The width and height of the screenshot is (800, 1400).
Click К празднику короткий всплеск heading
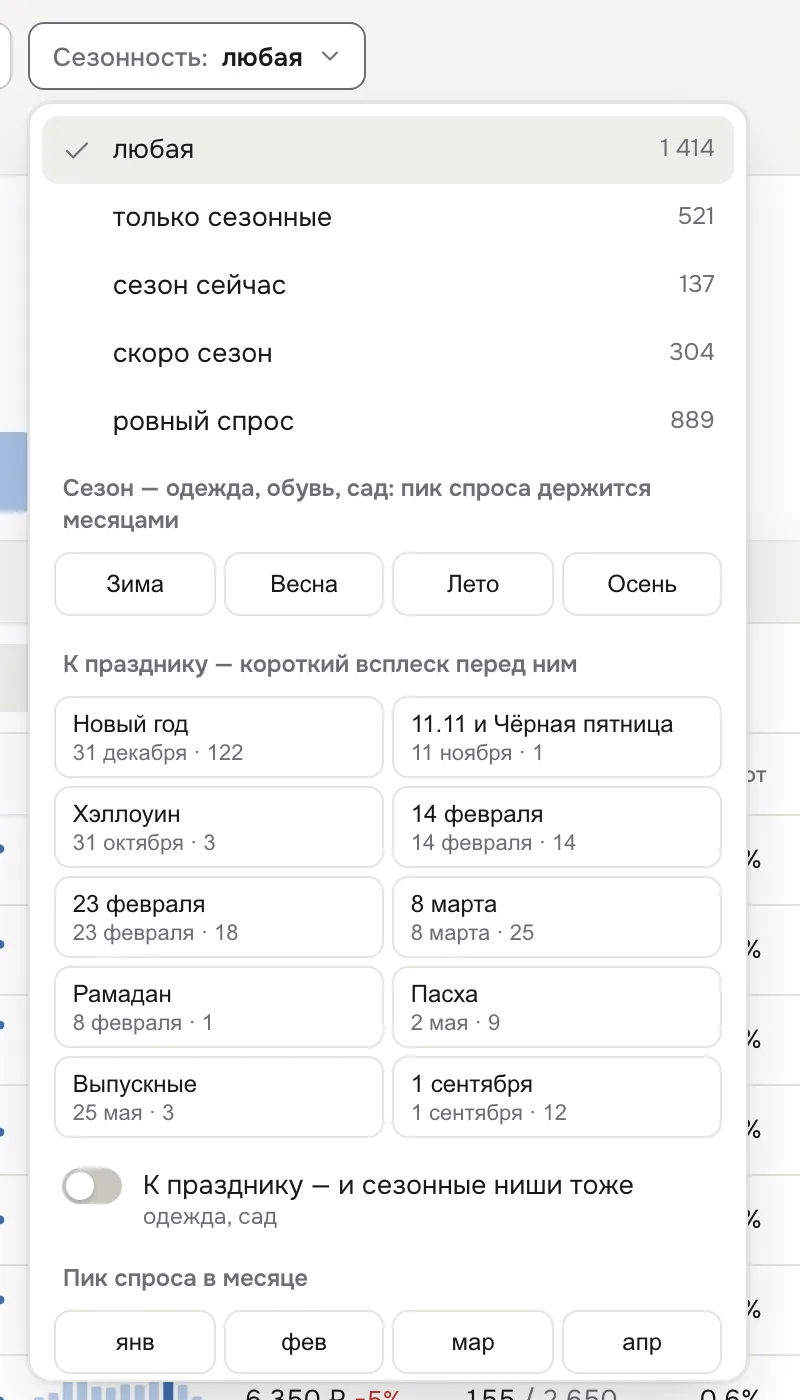tap(320, 664)
